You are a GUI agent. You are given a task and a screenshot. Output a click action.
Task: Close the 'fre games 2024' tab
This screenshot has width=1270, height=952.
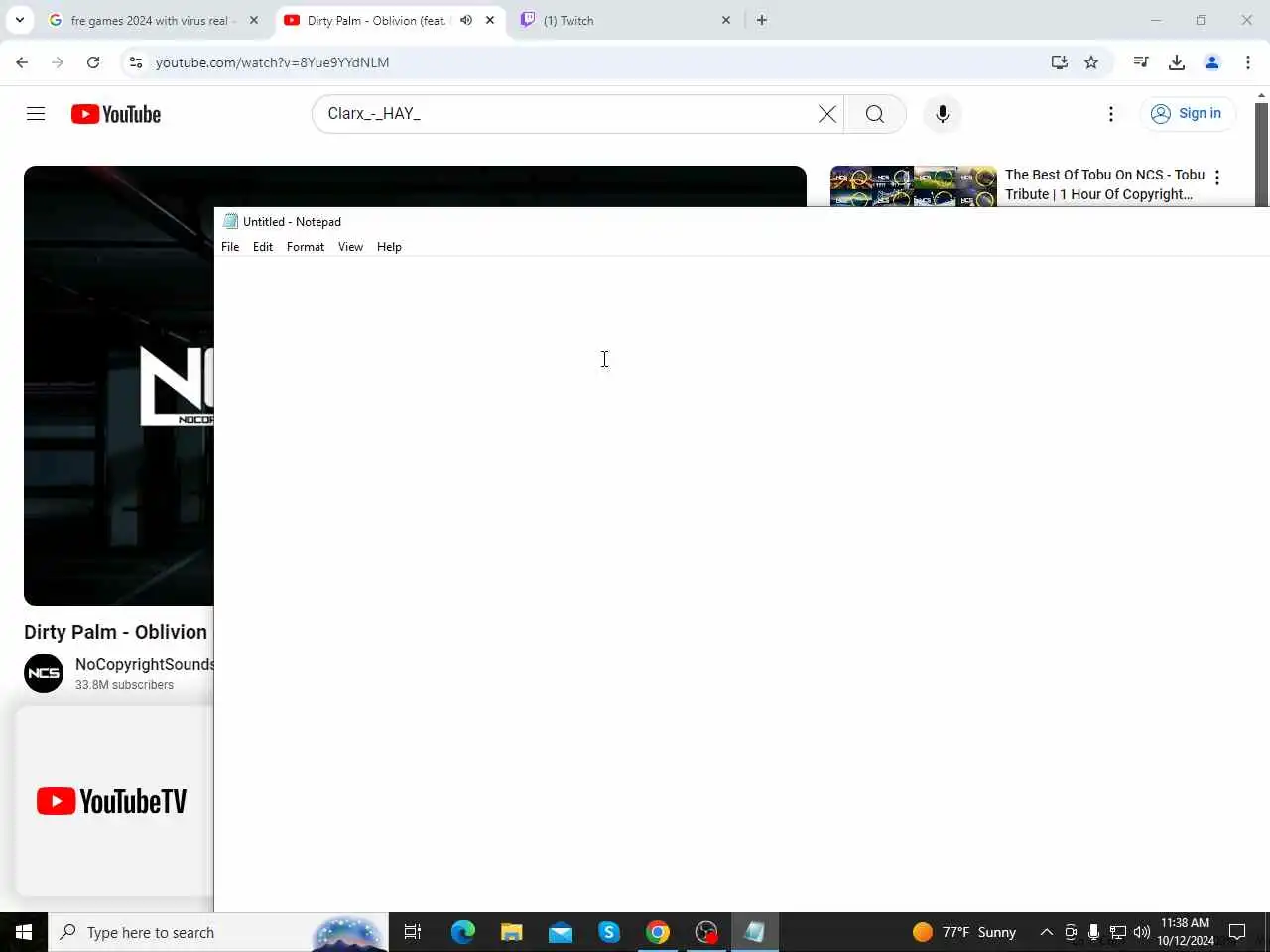coord(254,20)
